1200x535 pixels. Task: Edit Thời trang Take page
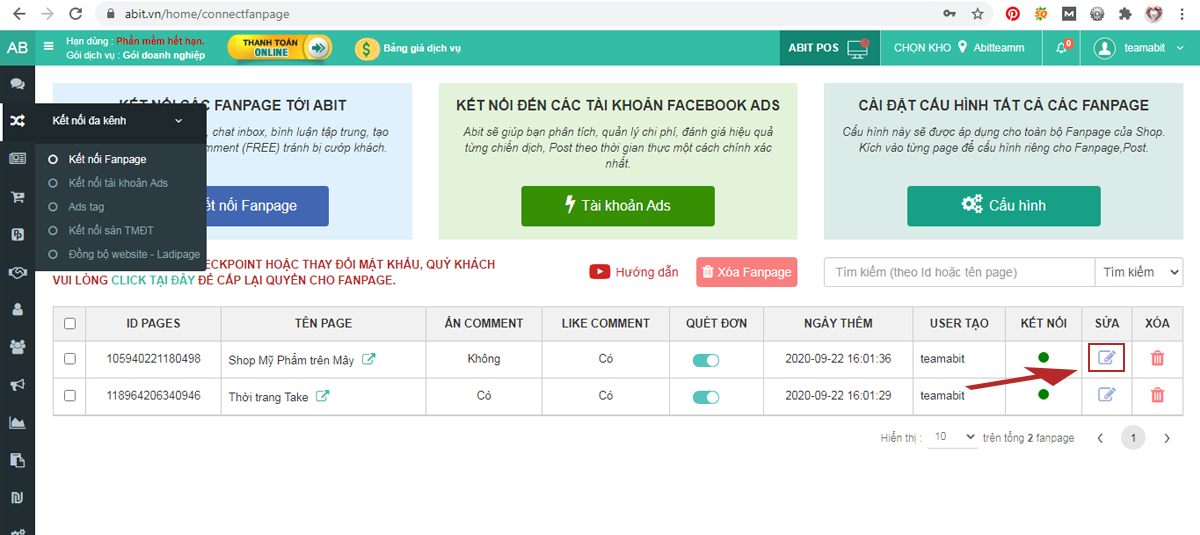[x=1106, y=395]
